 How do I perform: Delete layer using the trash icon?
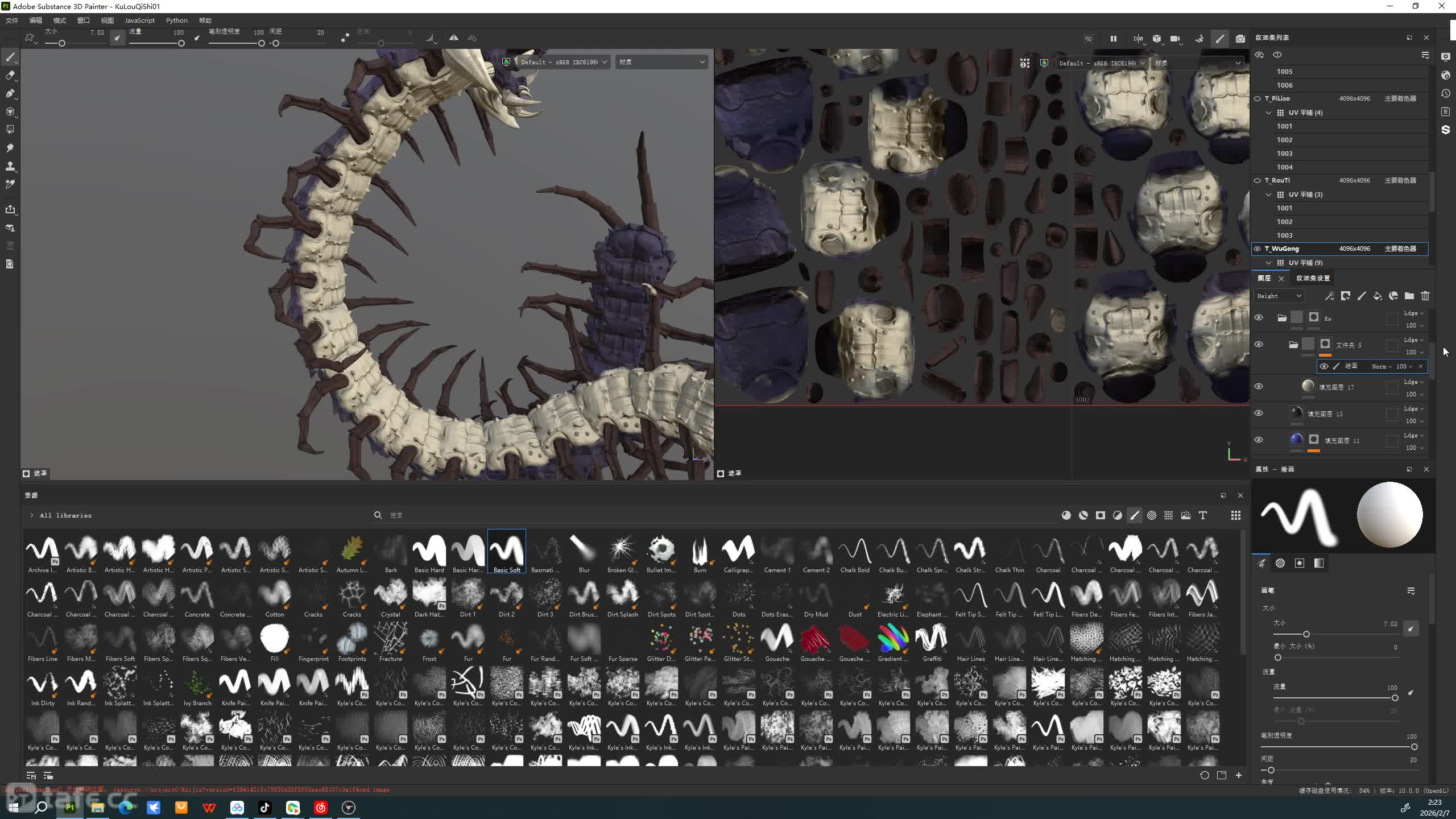point(1425,296)
